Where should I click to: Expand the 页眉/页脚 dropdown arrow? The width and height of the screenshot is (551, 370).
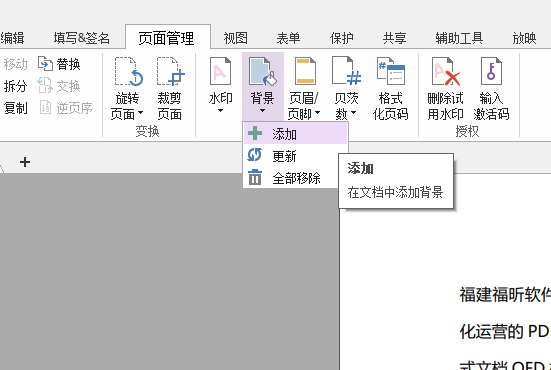pos(317,113)
